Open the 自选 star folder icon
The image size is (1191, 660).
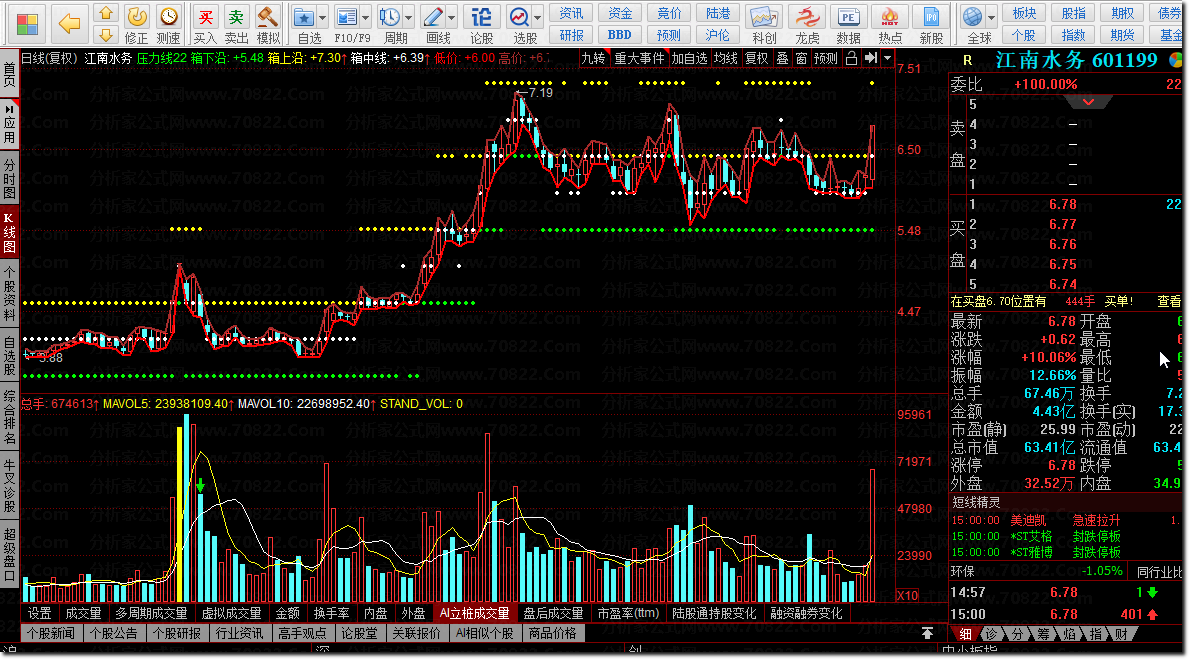pos(304,17)
